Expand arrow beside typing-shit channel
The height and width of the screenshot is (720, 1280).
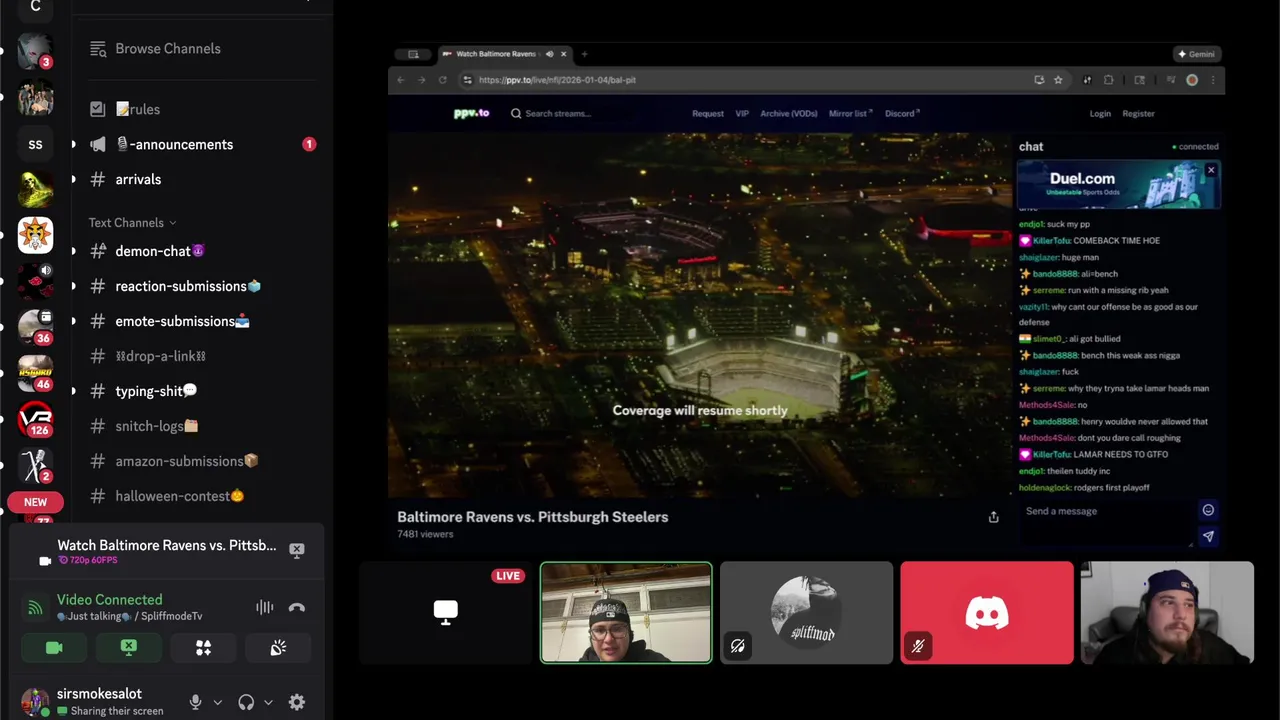tap(73, 391)
